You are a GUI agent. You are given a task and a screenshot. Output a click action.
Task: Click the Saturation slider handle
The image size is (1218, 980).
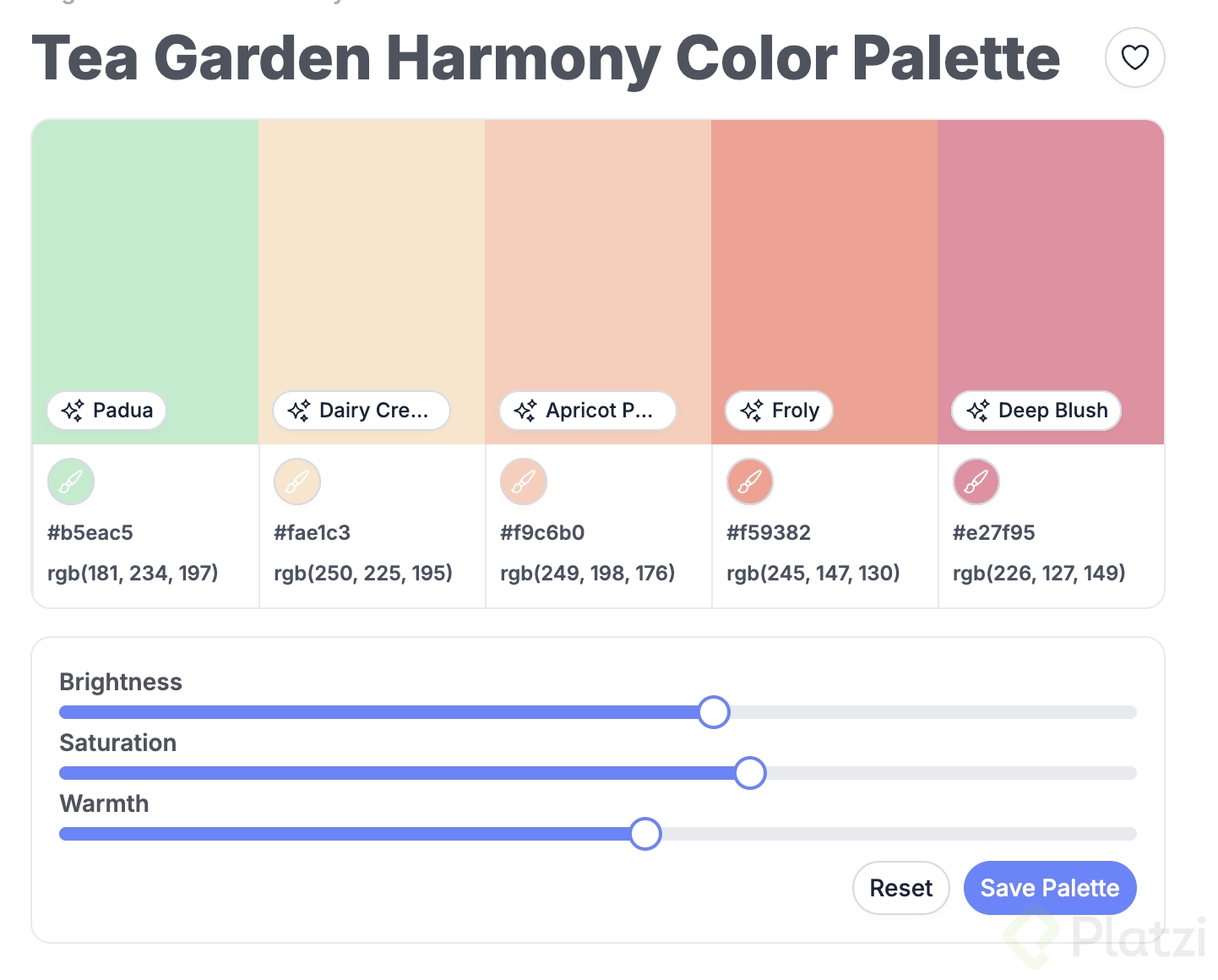pyautogui.click(x=749, y=773)
